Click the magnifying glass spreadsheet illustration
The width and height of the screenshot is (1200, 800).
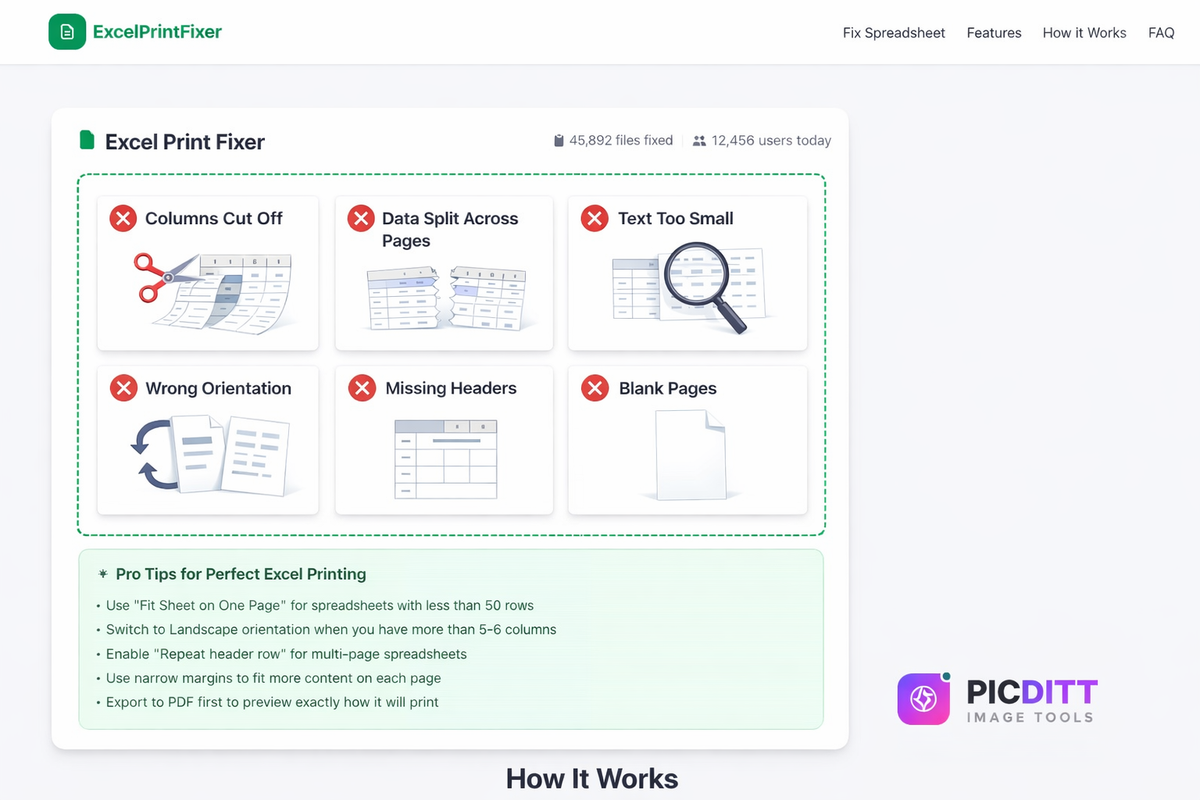click(690, 287)
